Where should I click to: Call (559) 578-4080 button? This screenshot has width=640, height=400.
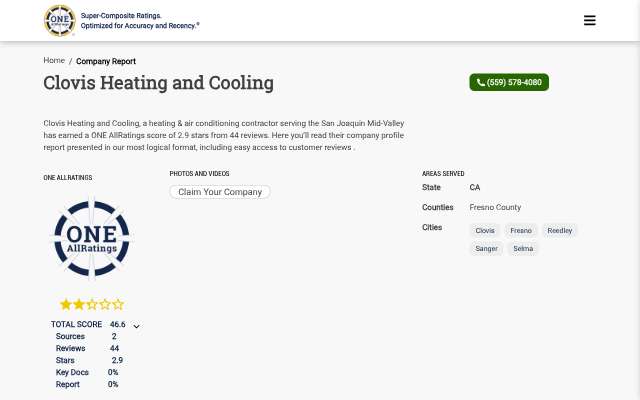509,82
